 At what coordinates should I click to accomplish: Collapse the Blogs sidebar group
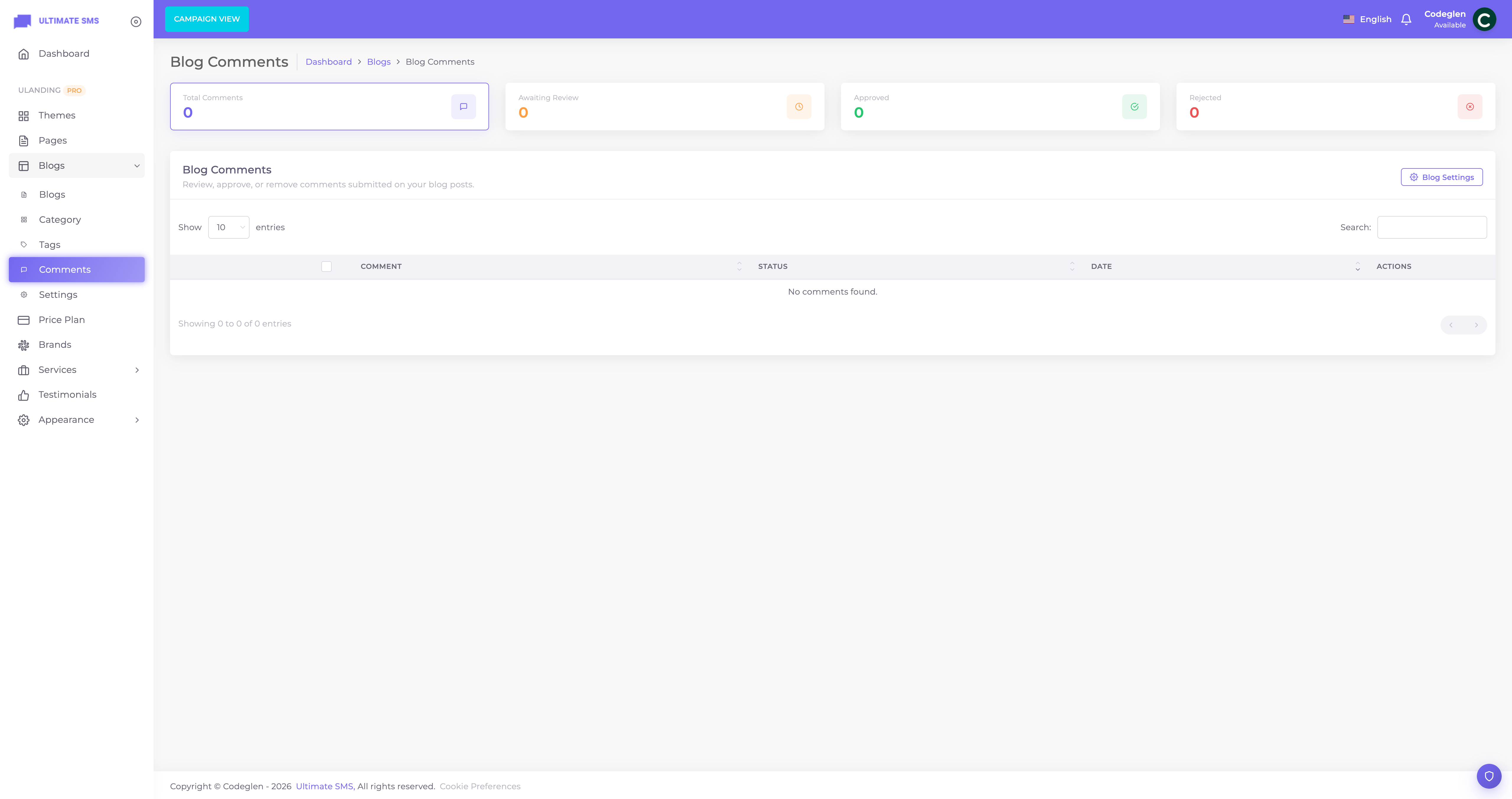tap(77, 166)
